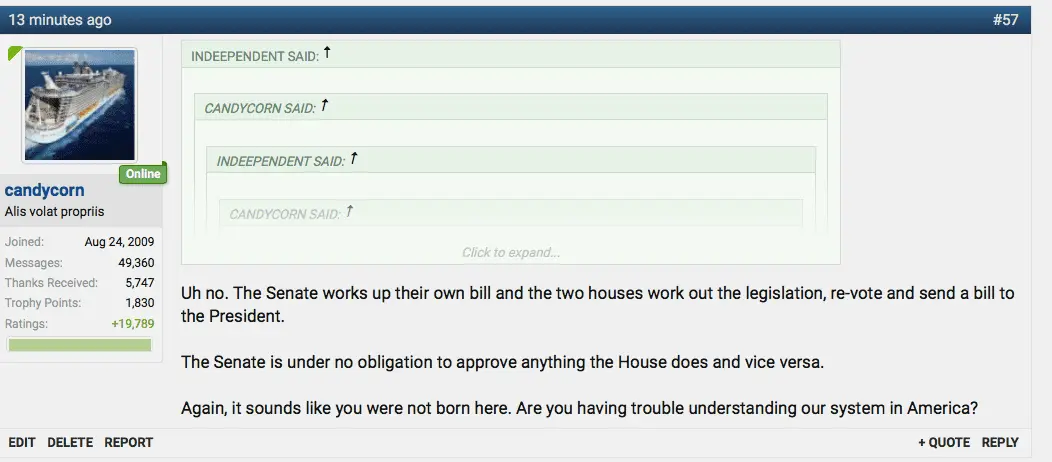Click the 13 minutes ago timestamp

tap(60, 20)
